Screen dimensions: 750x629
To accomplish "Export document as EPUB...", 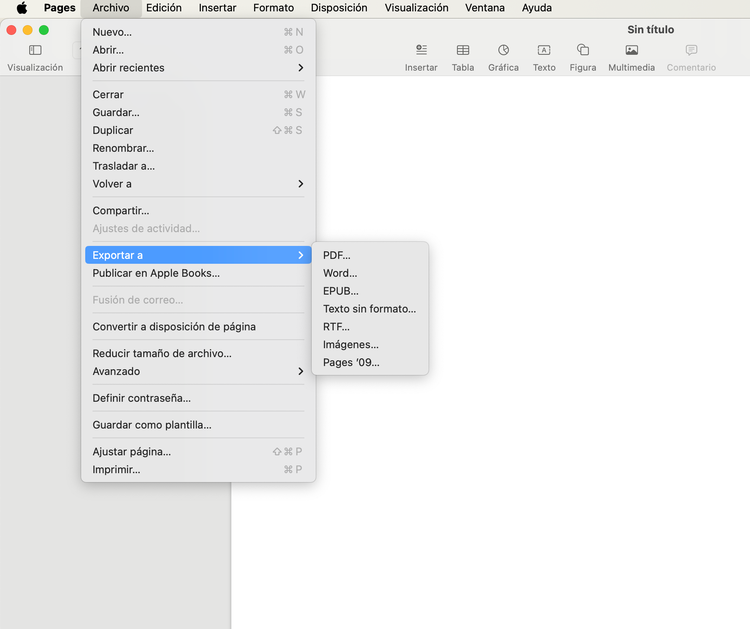I will click(x=370, y=291).
